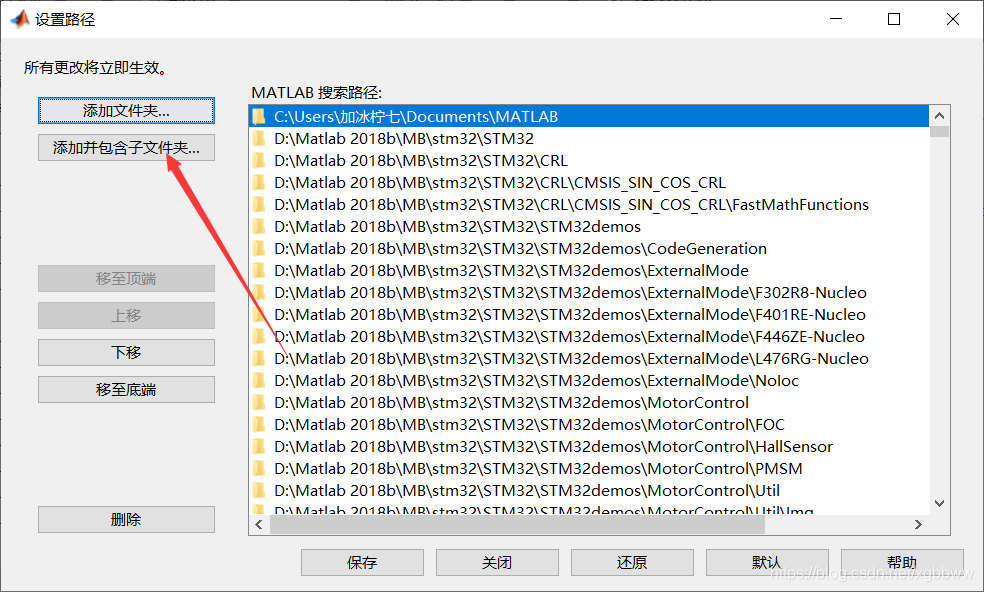This screenshot has height=592, width=984.
Task: Click the horizontal scrollbar thumb
Action: coord(517,524)
